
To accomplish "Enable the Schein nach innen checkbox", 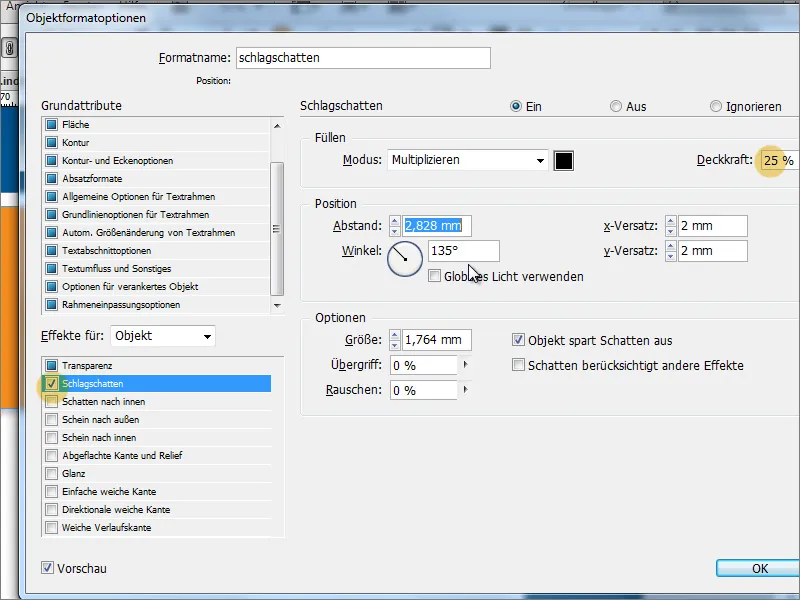I will [x=52, y=438].
